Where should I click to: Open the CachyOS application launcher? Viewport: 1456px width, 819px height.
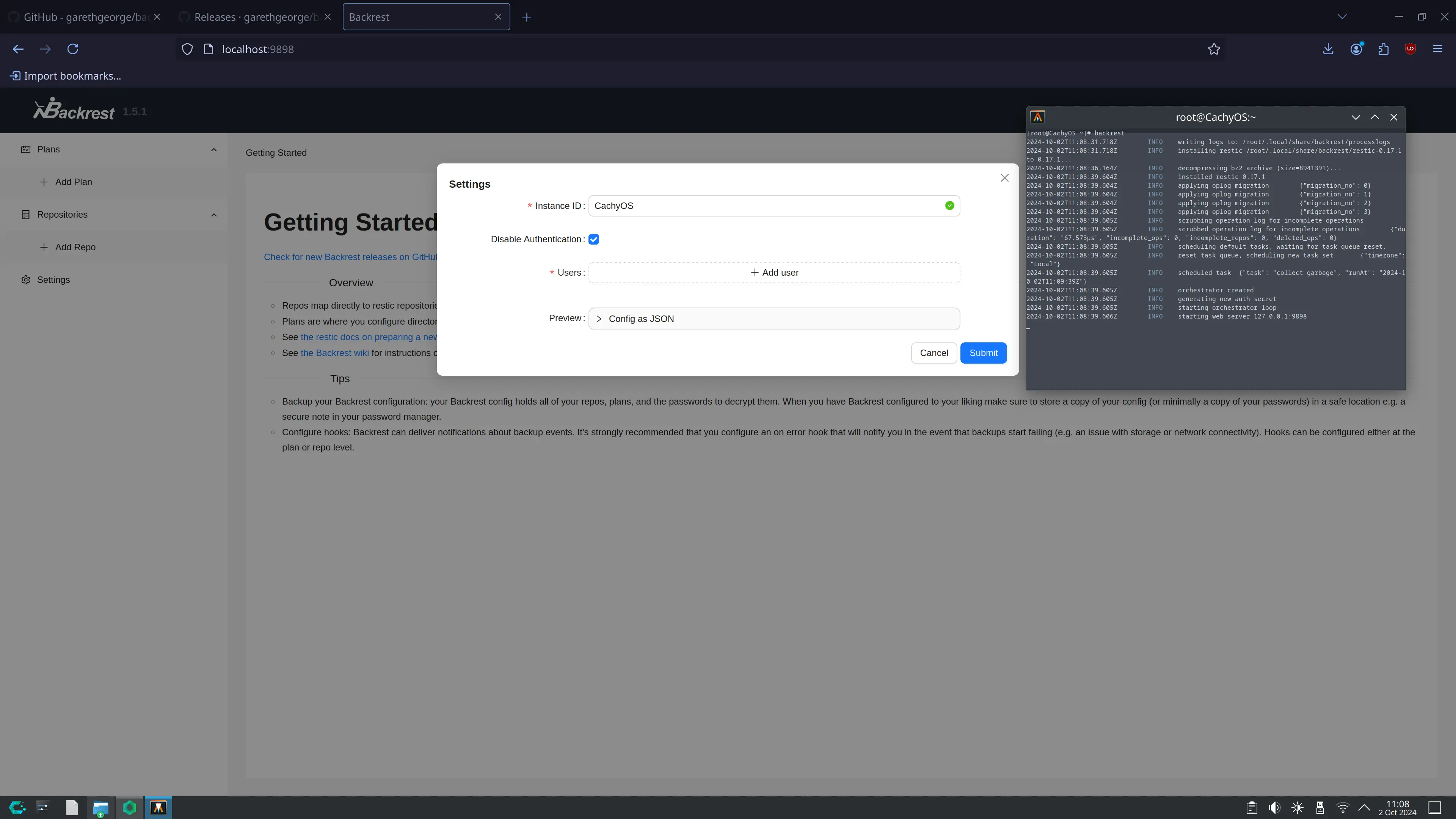click(x=17, y=808)
